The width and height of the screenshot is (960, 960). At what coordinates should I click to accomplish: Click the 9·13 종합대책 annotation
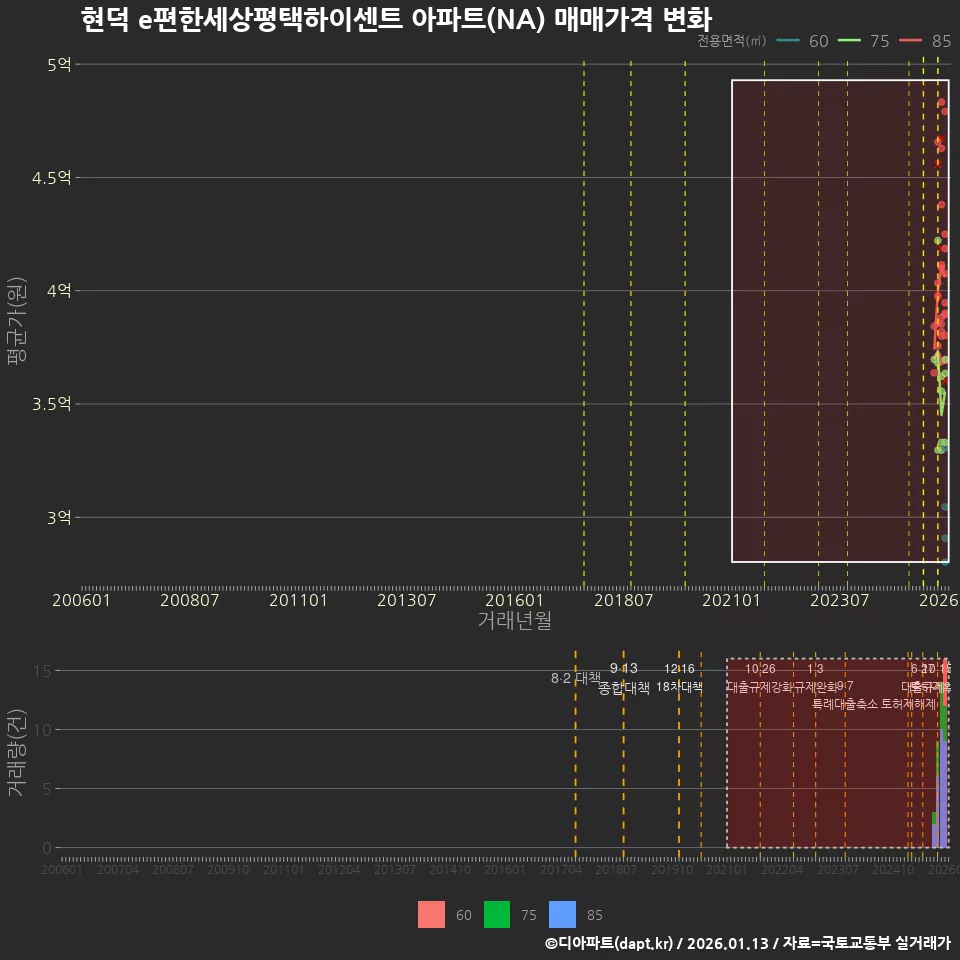(622, 678)
